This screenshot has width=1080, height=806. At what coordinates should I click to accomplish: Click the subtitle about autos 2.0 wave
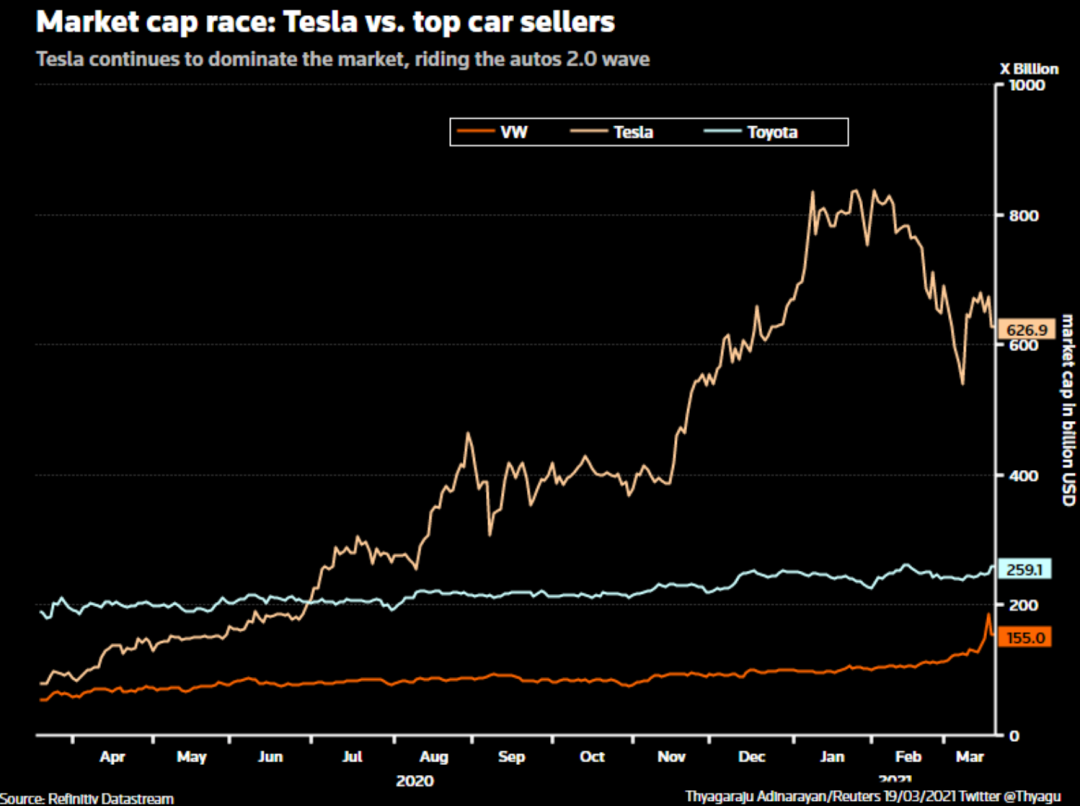342,59
